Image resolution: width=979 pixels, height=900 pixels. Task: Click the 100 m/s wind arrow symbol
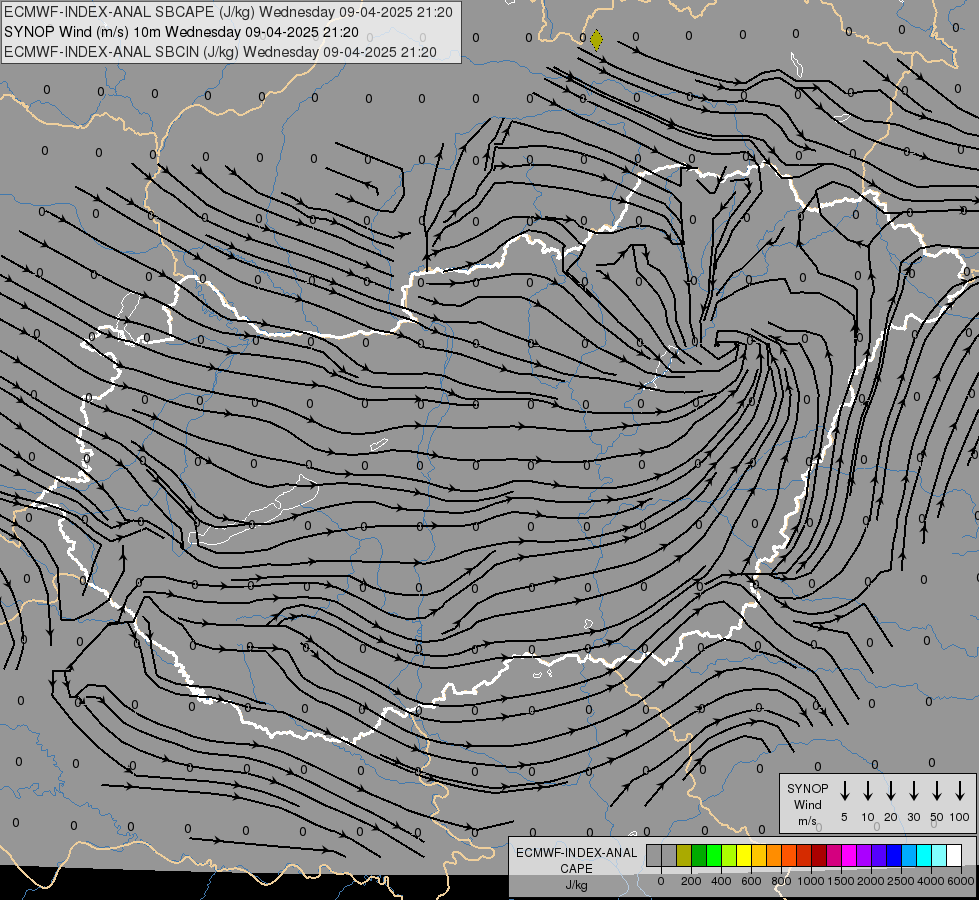point(960,791)
